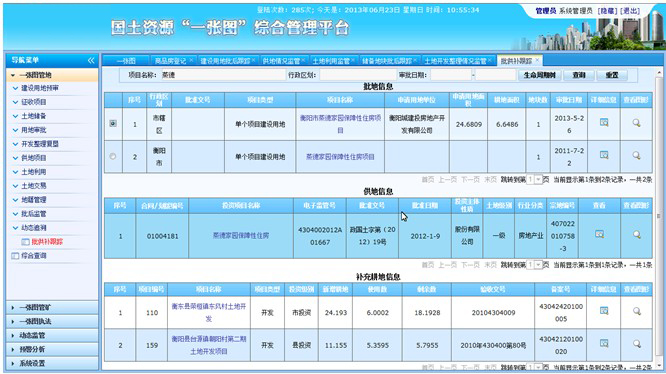Click the map magnifier icon in the 供地信息 row
This screenshot has width=666, height=374.
636,234
